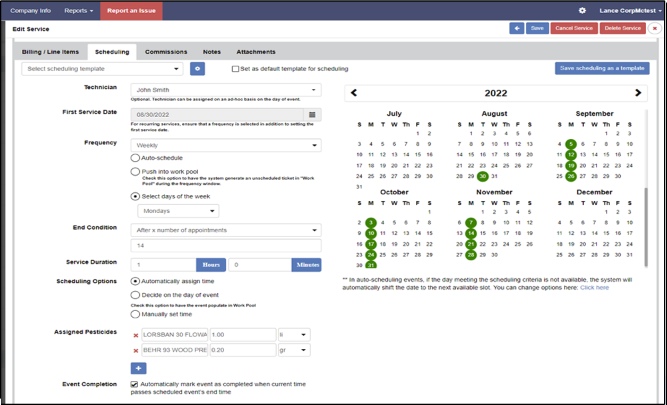Expand the Technician dropdown showing John Smith
Viewport: 667px width, 405px height.
[225, 90]
